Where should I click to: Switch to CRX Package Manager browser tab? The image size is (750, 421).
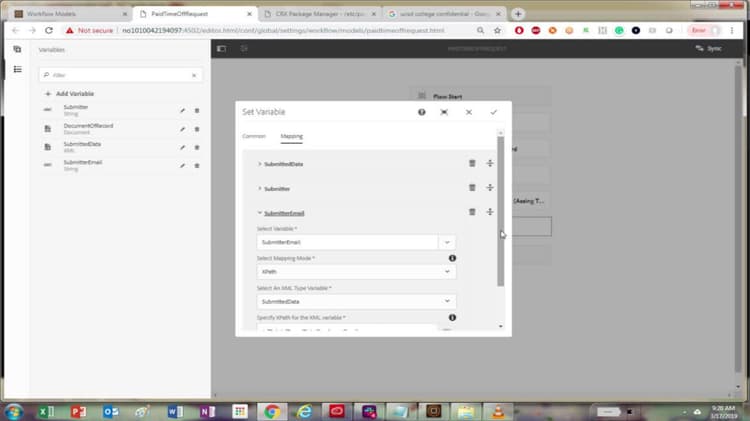[x=320, y=14]
